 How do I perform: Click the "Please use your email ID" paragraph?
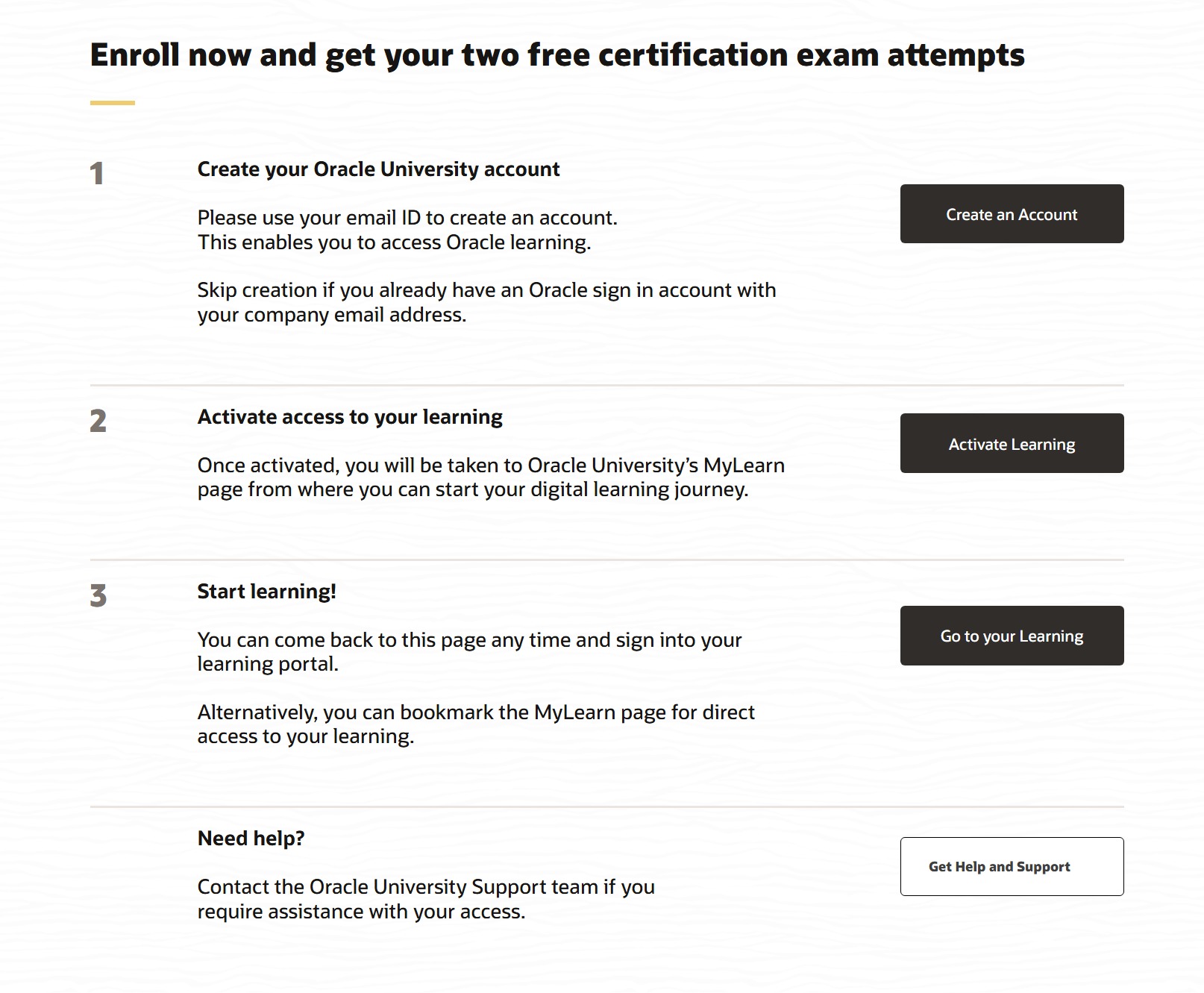pos(407,230)
